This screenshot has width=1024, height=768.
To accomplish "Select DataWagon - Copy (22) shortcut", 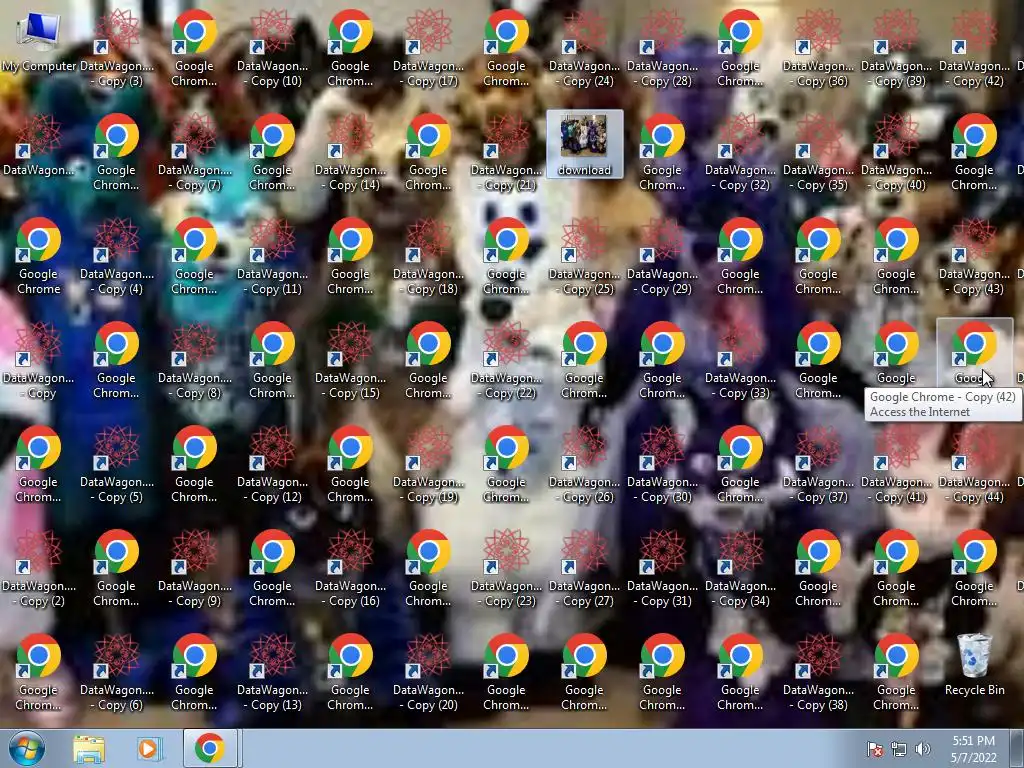I will (x=507, y=359).
